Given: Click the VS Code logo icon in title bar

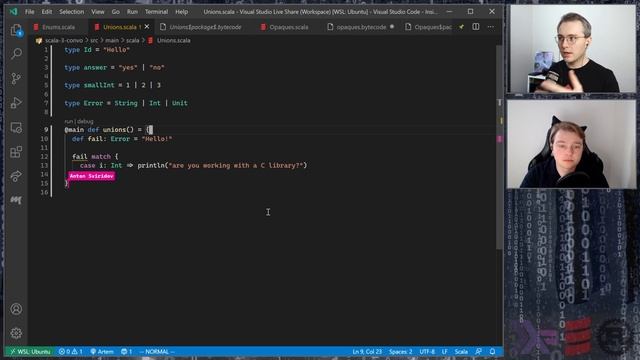Looking at the screenshot, I should coord(13,12).
